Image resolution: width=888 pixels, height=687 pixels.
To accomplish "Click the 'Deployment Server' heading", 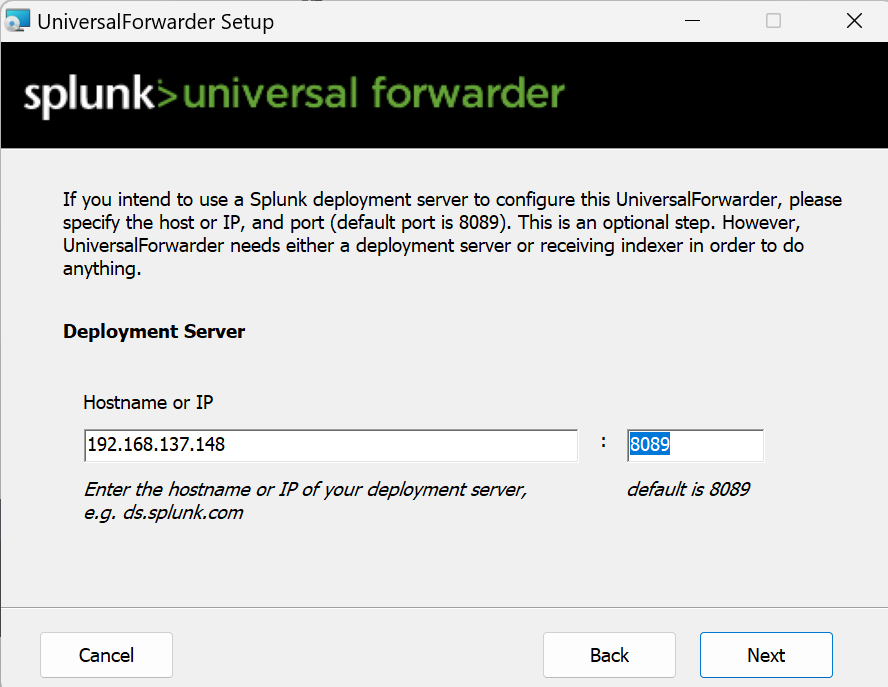I will 154,331.
